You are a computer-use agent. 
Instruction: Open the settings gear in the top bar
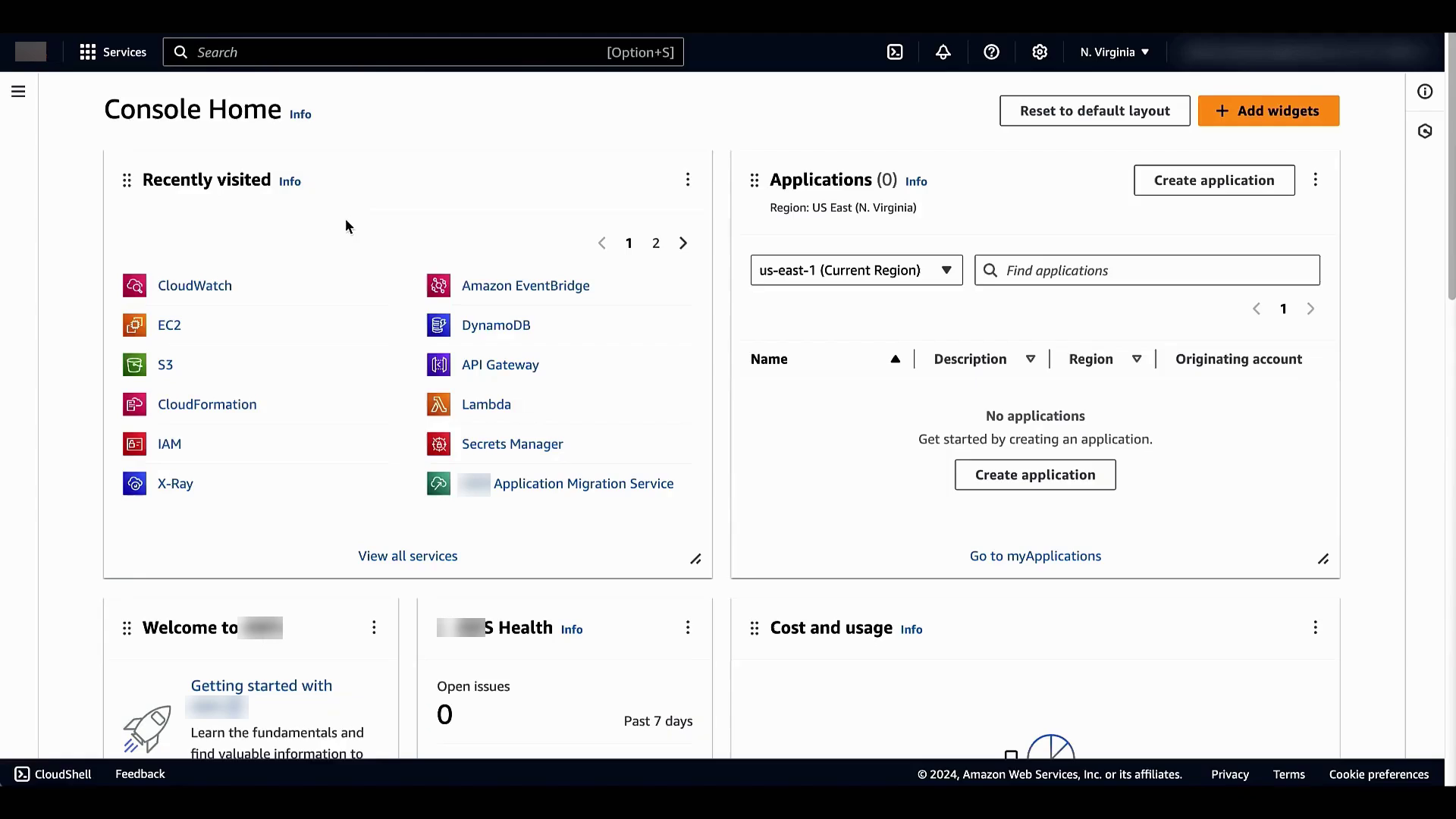pos(1040,52)
